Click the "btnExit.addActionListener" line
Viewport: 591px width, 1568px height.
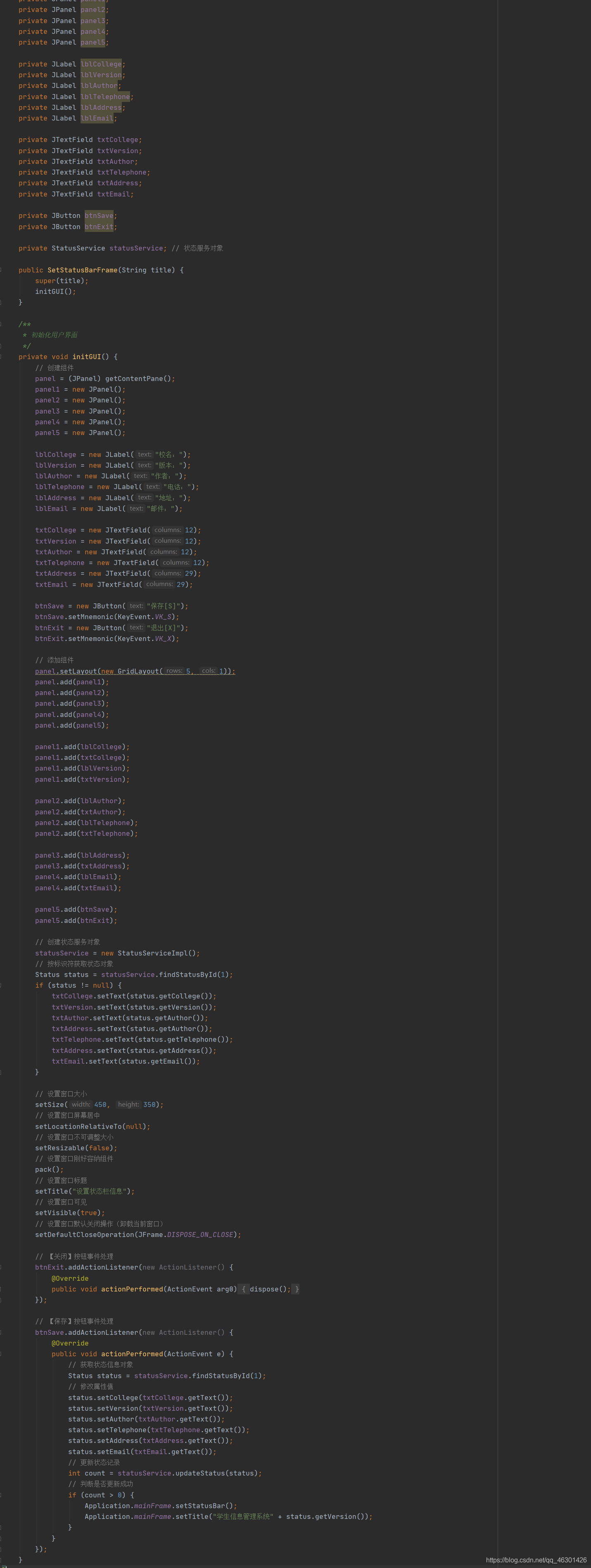pos(134,1267)
